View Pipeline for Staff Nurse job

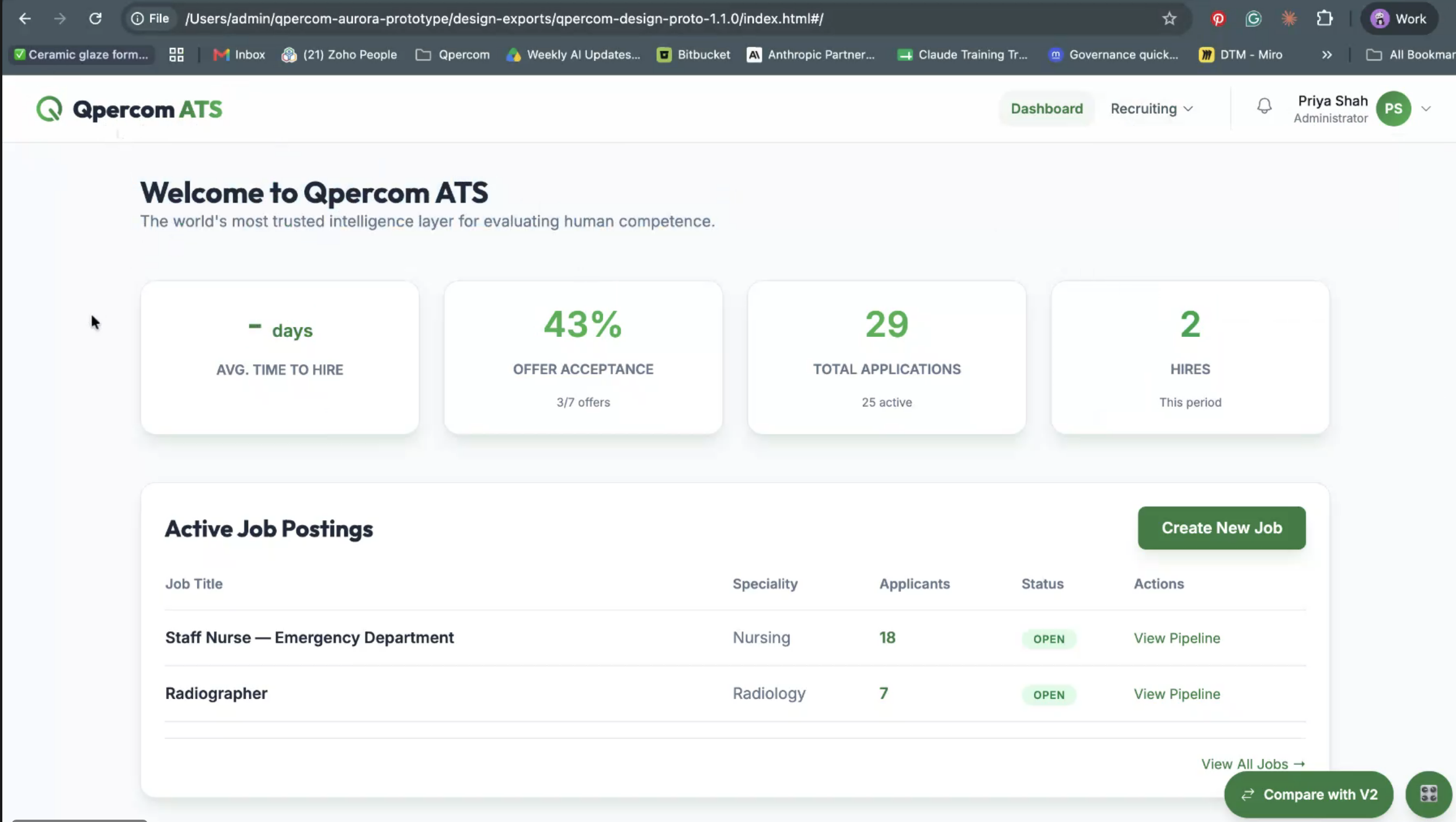point(1177,638)
